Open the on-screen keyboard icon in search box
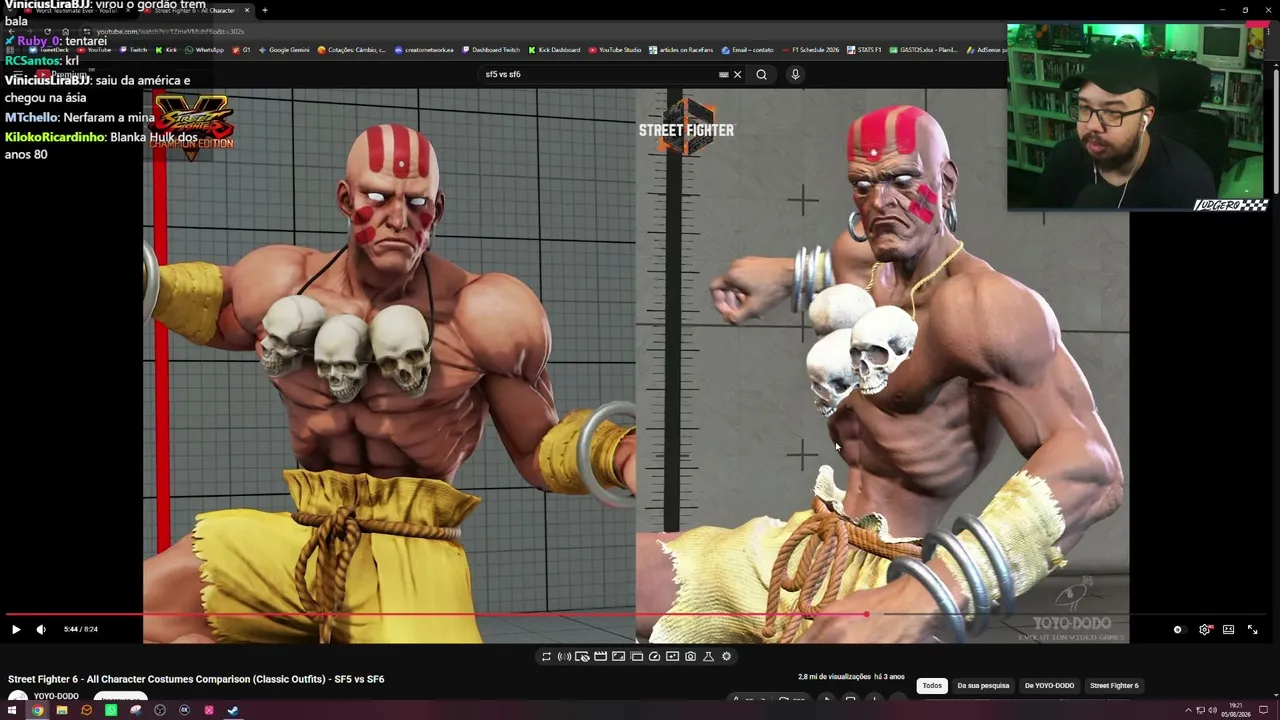1280x720 pixels. (723, 74)
